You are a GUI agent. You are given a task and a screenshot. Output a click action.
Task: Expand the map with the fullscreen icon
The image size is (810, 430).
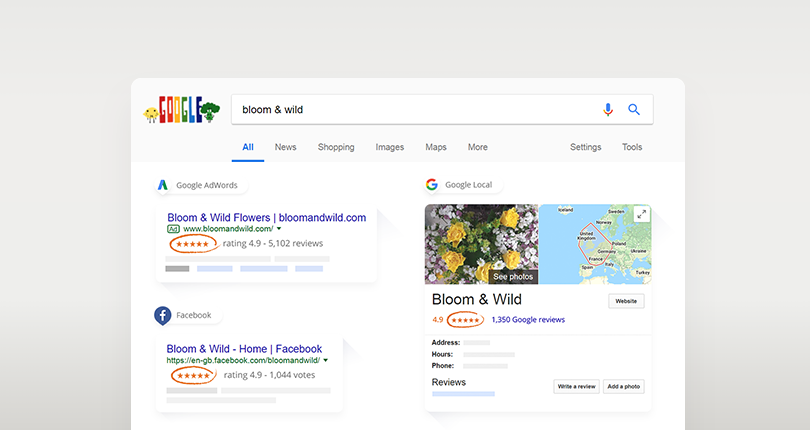point(642,214)
